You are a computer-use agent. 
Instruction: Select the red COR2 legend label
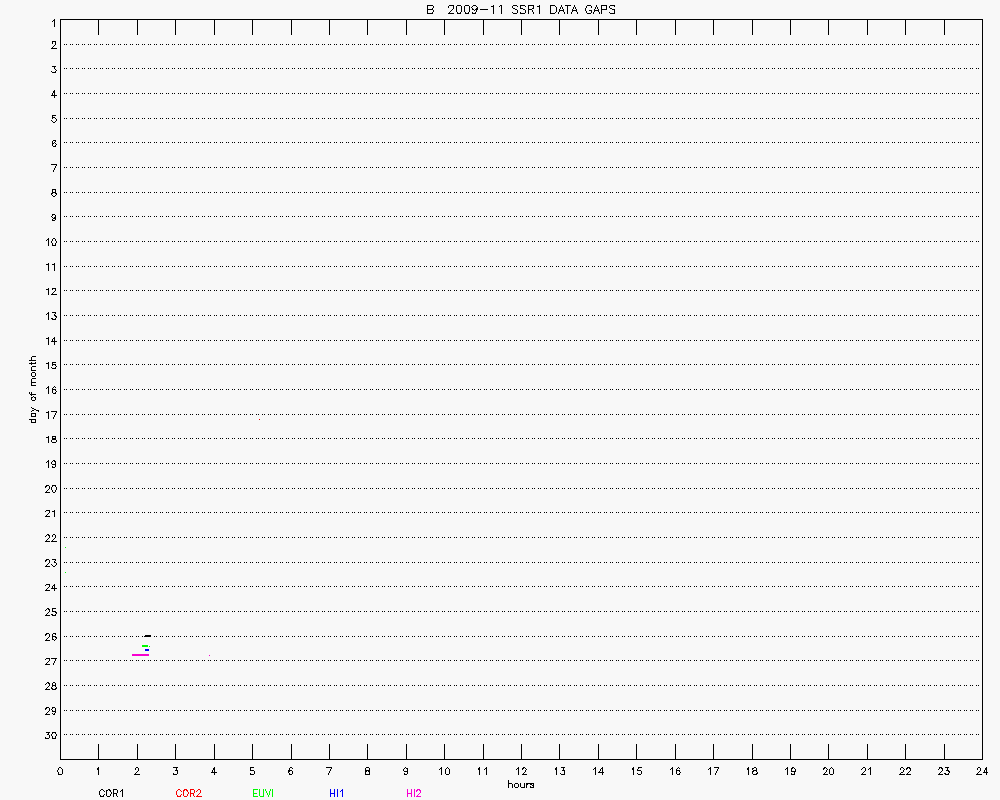coord(188,793)
